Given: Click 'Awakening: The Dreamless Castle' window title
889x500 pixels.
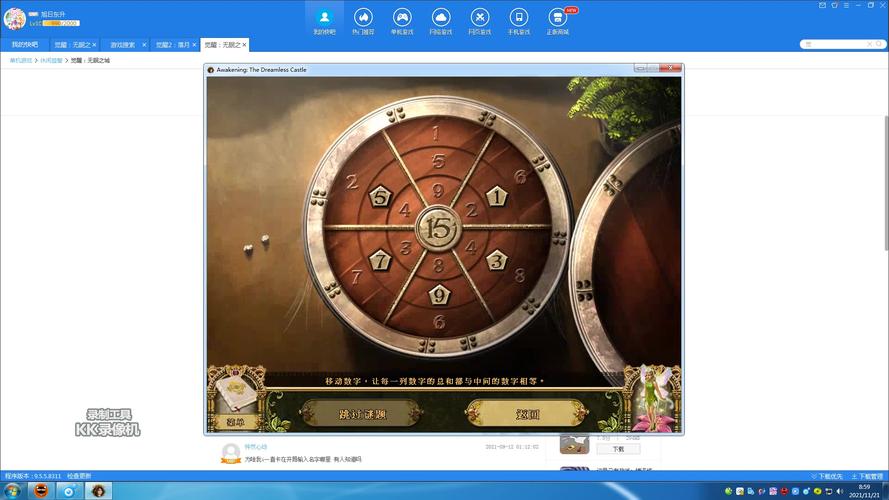Looking at the screenshot, I should [261, 70].
